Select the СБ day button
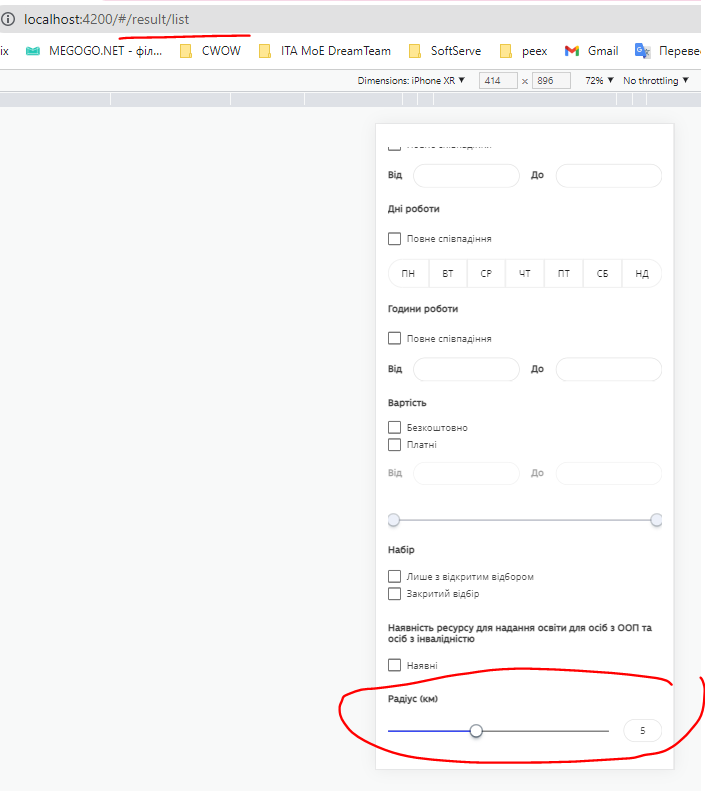This screenshot has height=791, width=705. 603,273
